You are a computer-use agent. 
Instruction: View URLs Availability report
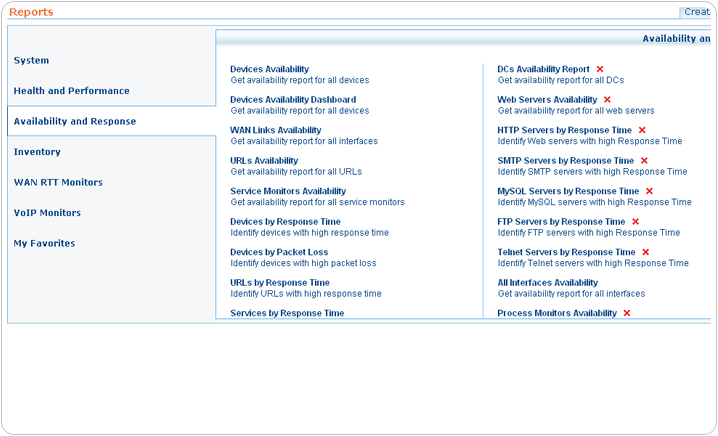[x=264, y=161]
